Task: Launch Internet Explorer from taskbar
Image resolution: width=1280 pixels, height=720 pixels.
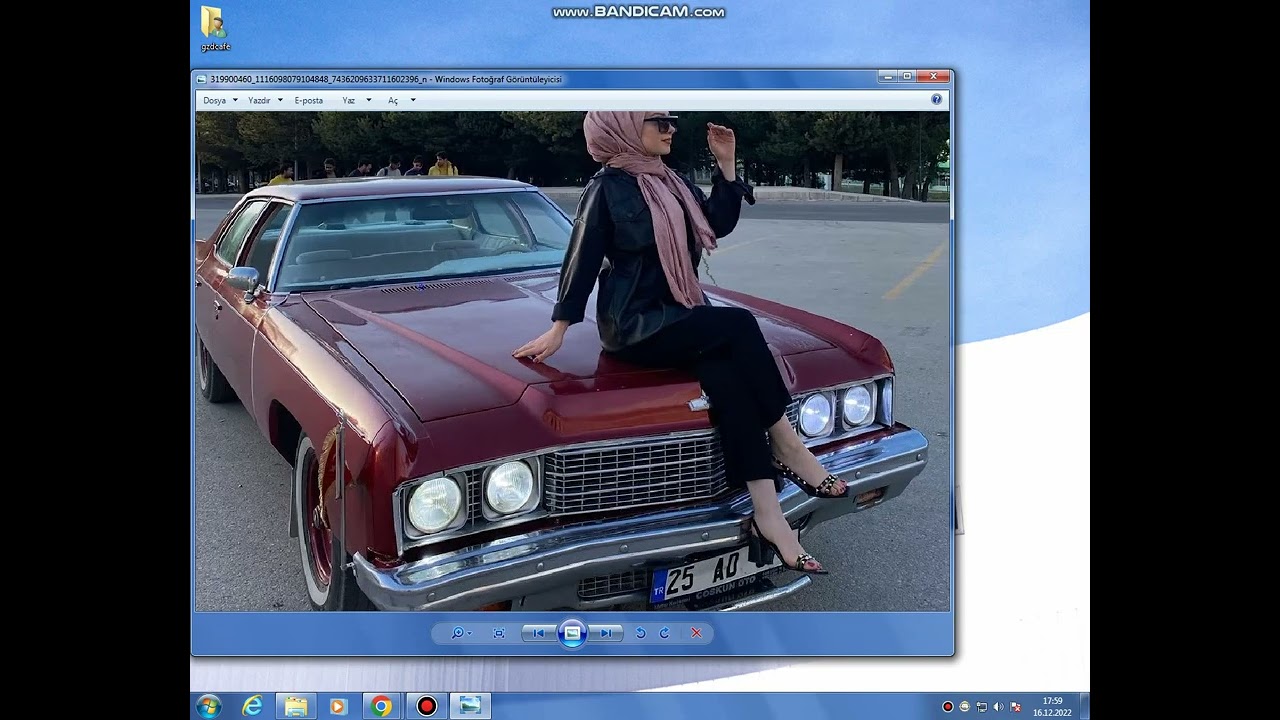Action: coord(253,706)
